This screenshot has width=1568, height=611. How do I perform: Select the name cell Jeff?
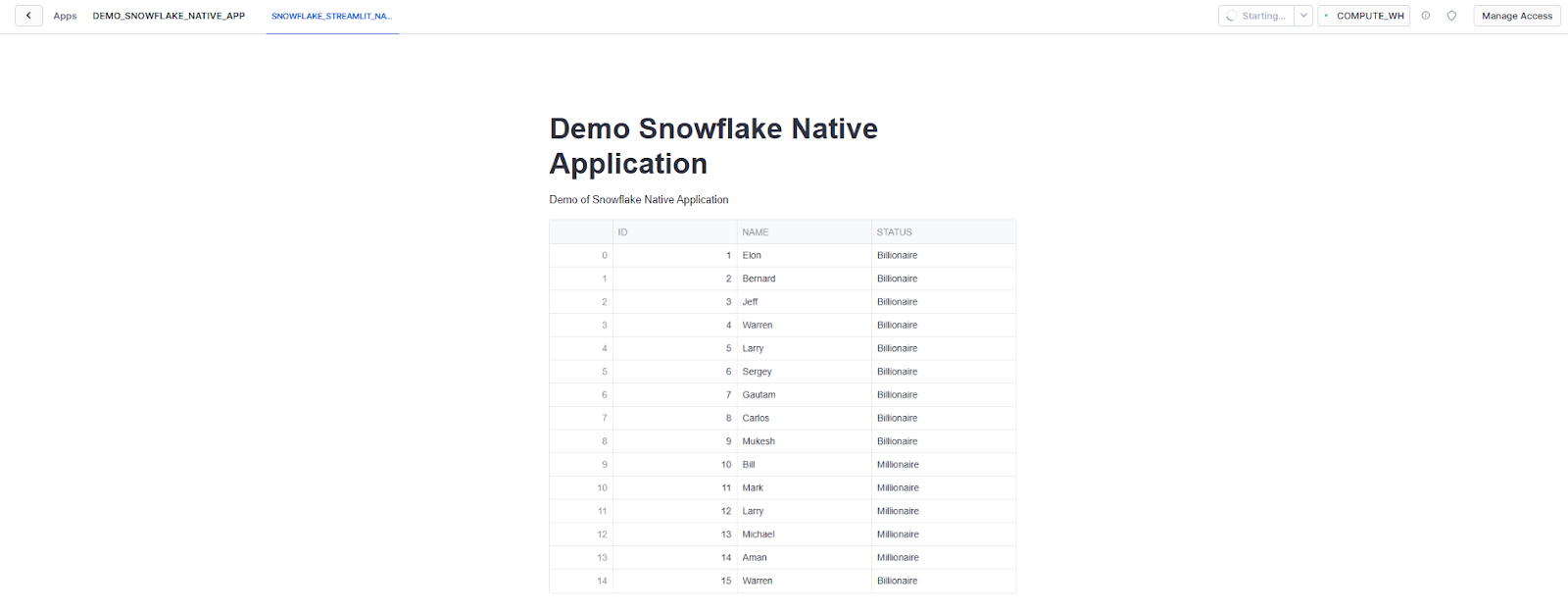click(x=805, y=302)
